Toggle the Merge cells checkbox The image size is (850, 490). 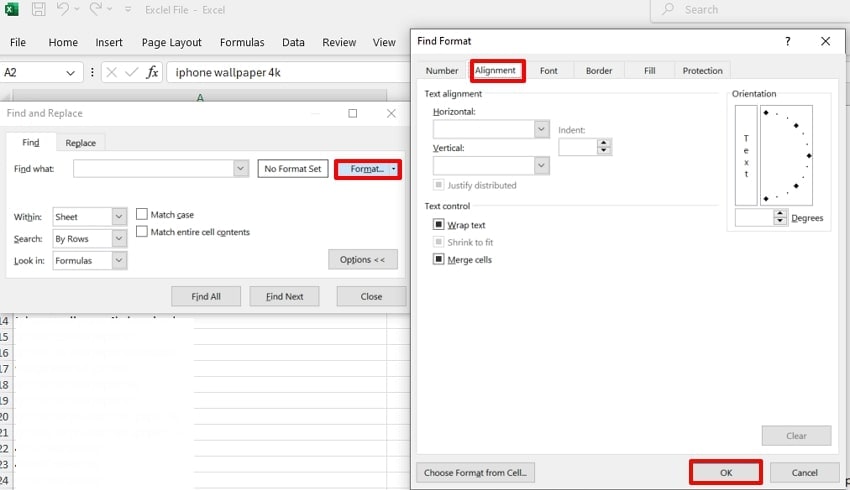pos(438,259)
